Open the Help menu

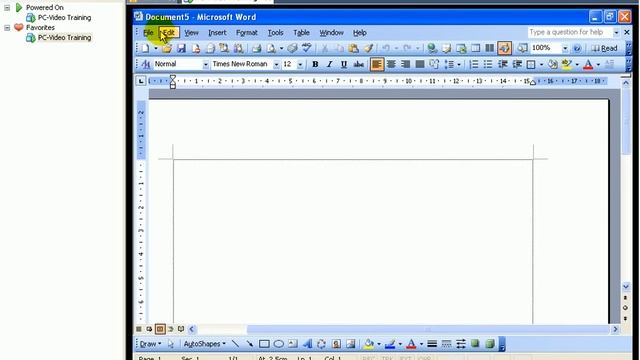tap(360, 33)
